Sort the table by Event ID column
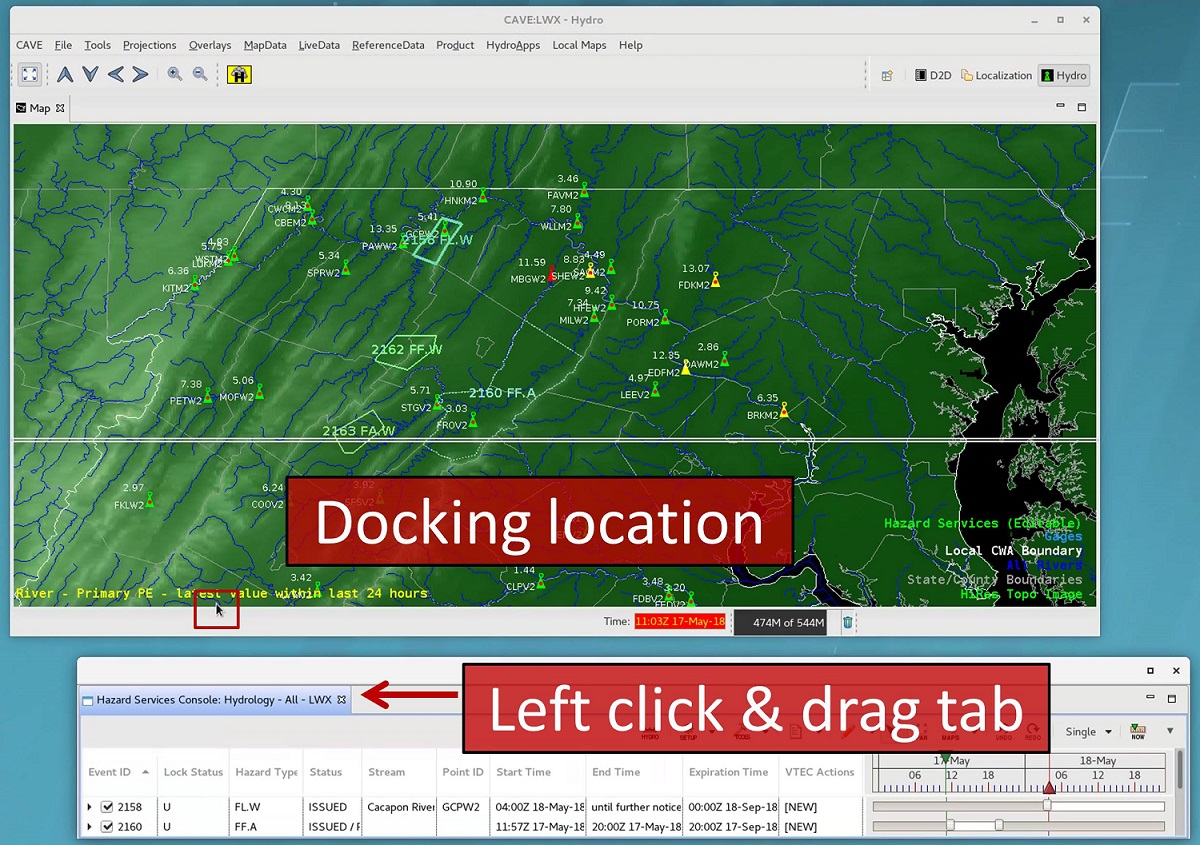The height and width of the screenshot is (845, 1200). click(118, 772)
